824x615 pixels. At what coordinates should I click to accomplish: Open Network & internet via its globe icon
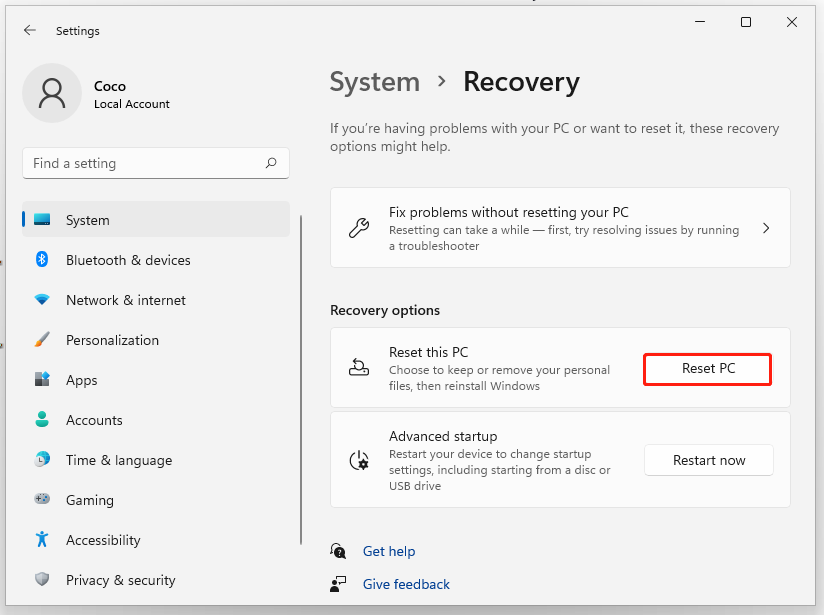(x=41, y=300)
